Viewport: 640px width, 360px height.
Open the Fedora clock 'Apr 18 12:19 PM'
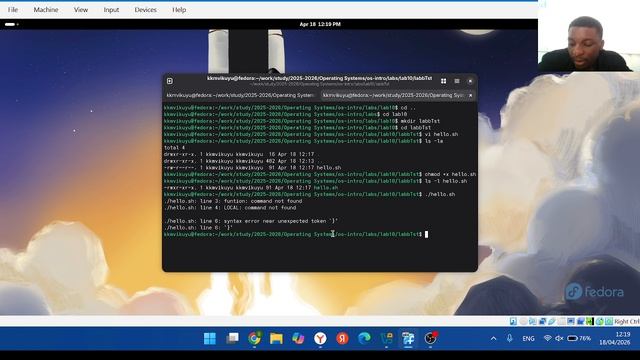320,24
